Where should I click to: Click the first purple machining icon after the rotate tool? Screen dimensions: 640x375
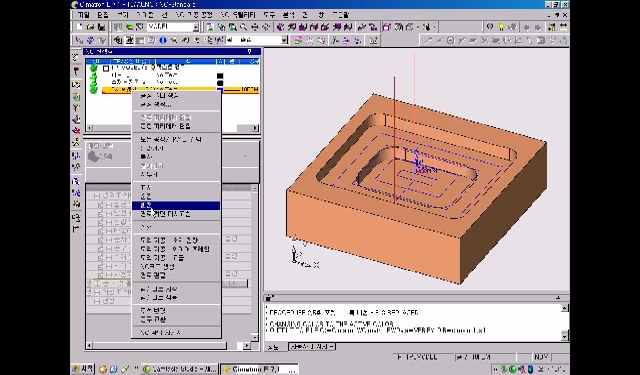[x=280, y=27]
